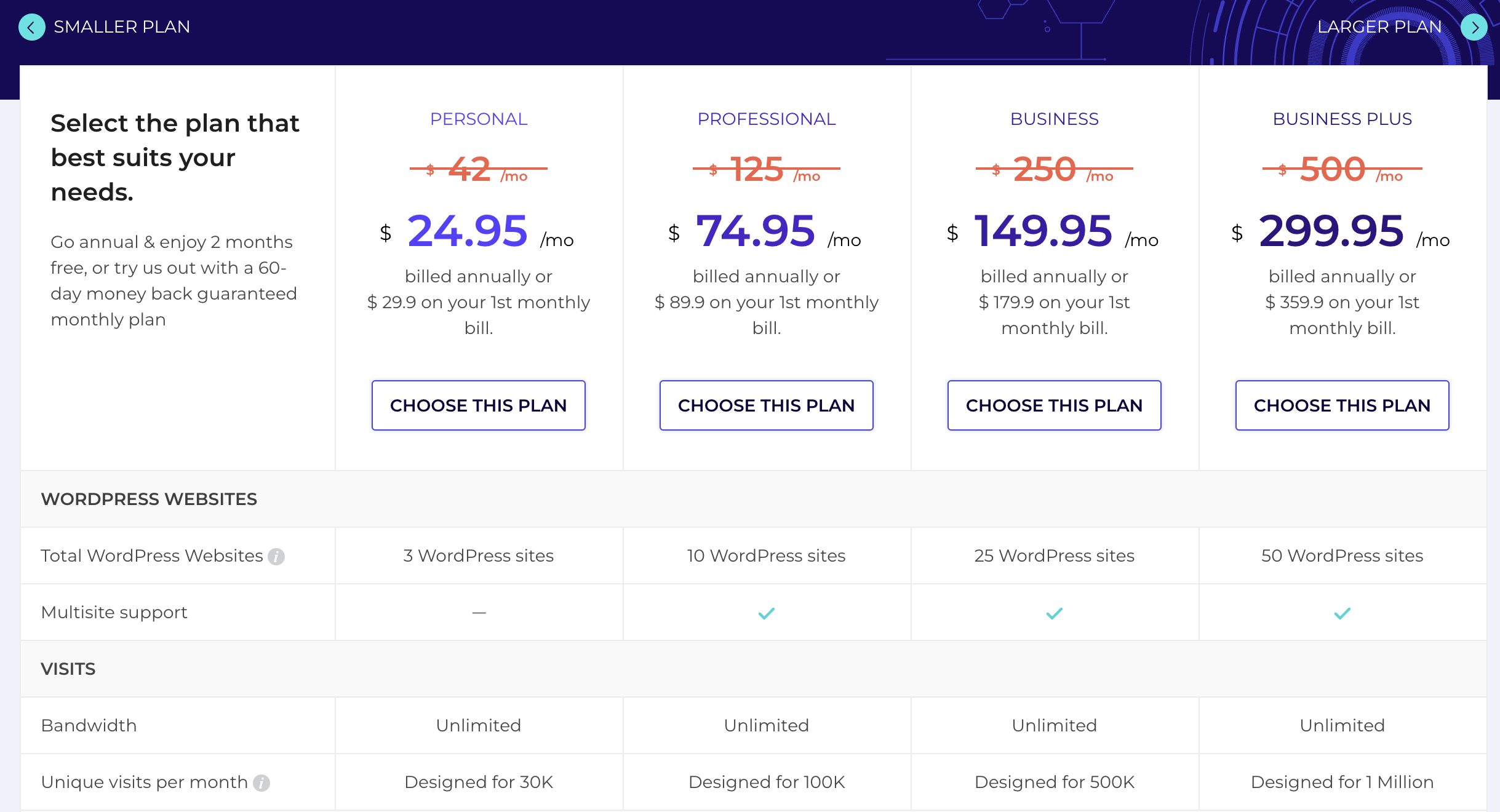
Task: Select the PERSONAL plan heading
Action: coord(479,119)
